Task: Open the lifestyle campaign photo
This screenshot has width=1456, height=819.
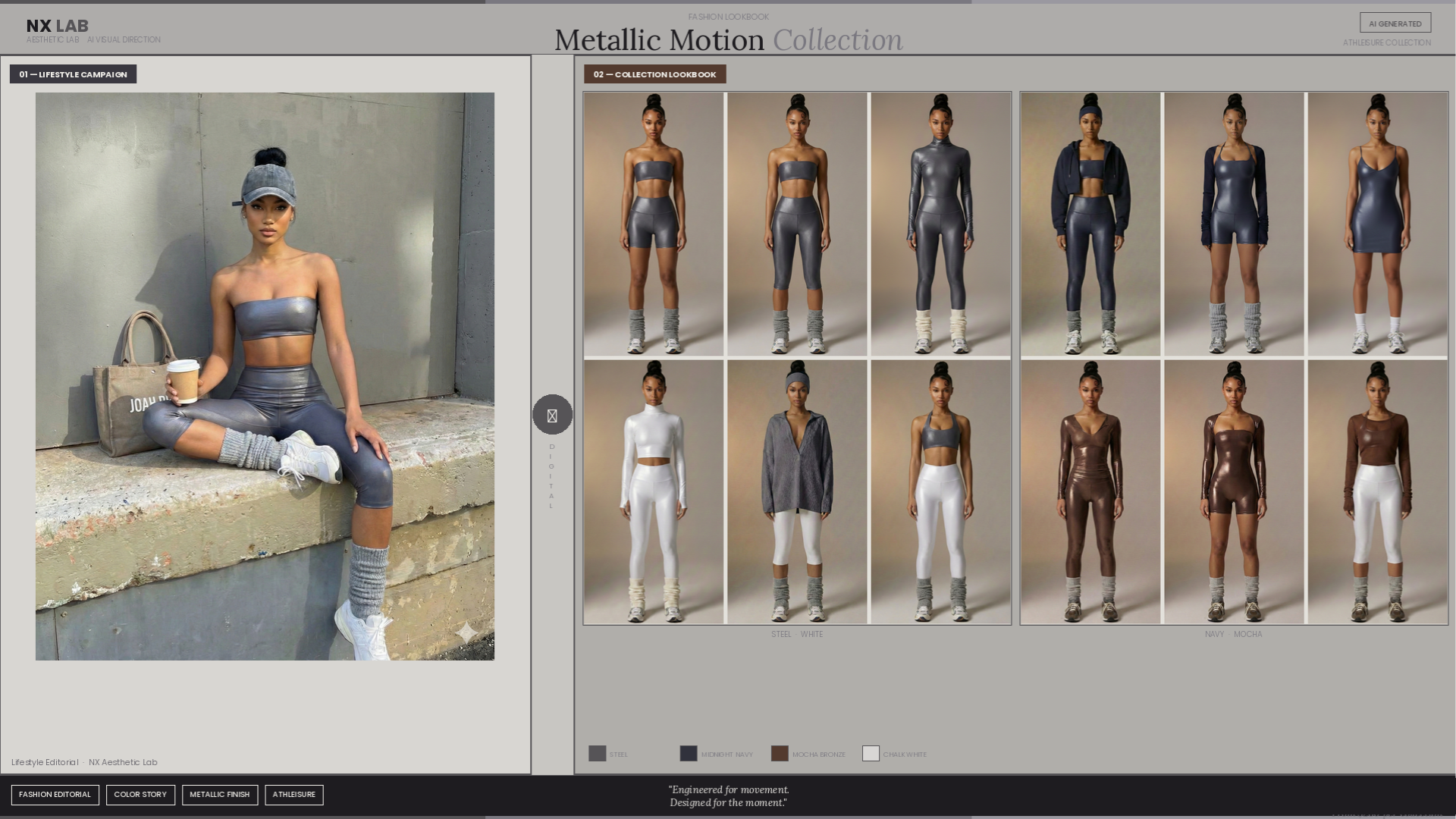Action: tap(265, 376)
